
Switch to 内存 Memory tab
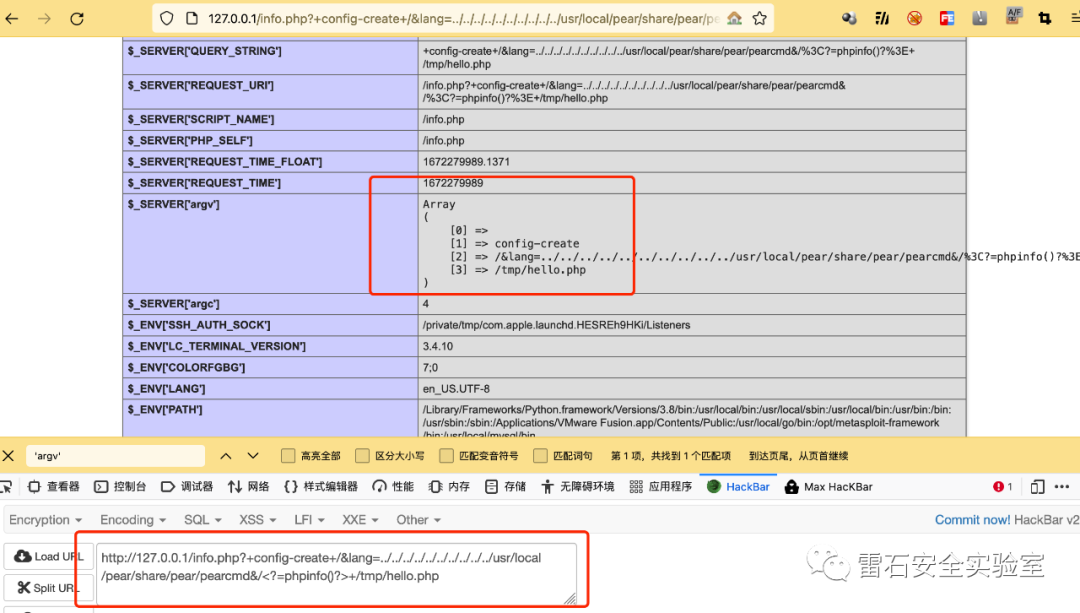448,487
